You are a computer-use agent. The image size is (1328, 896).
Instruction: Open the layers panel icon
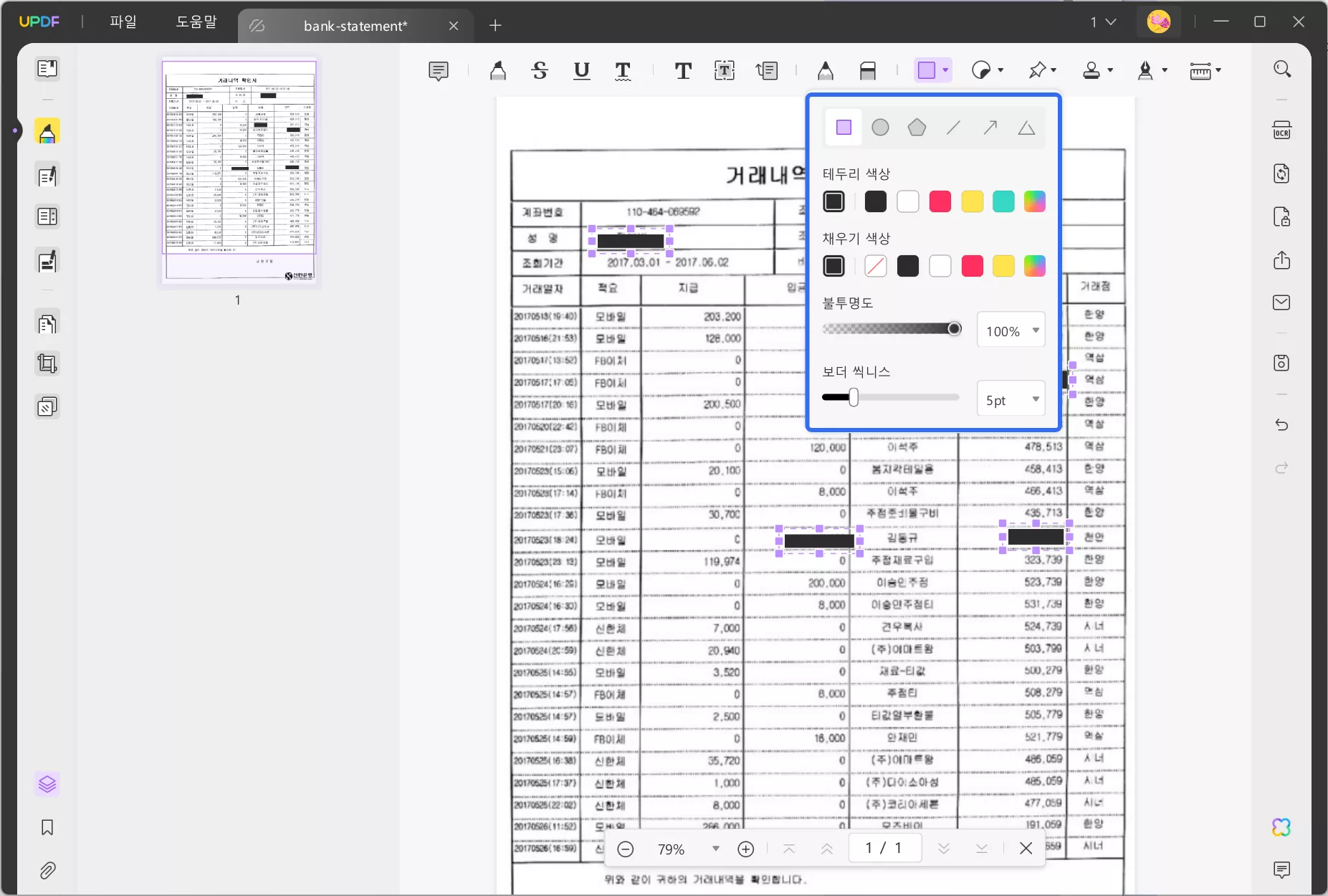(x=47, y=784)
